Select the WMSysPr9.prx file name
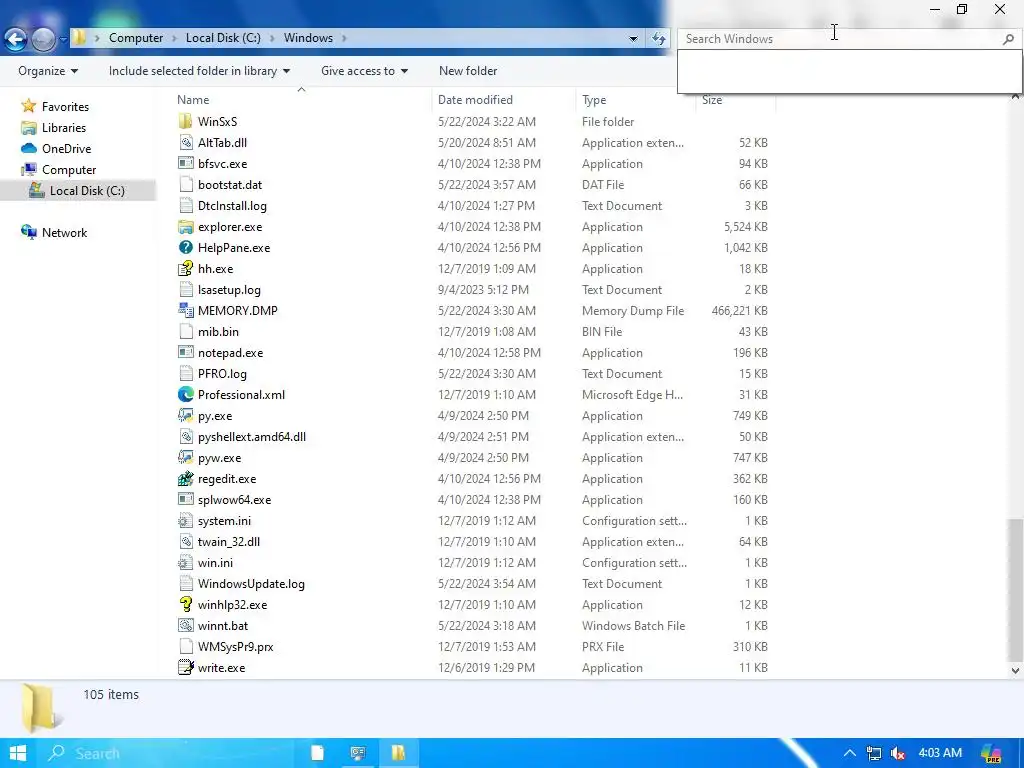This screenshot has height=768, width=1024. point(235,647)
